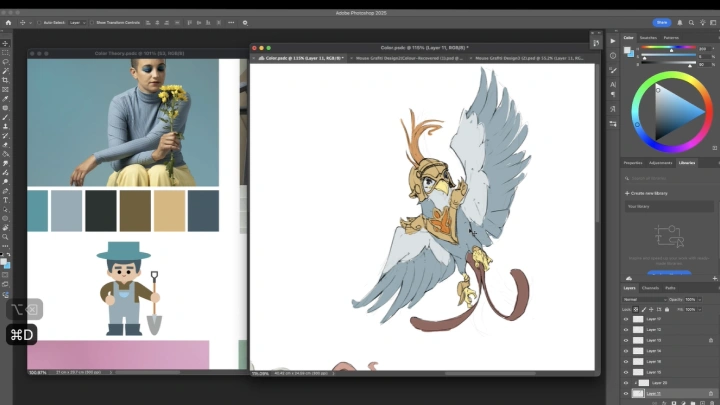The image size is (720, 405).
Task: Open the notifications bell icon
Action: (680, 22)
